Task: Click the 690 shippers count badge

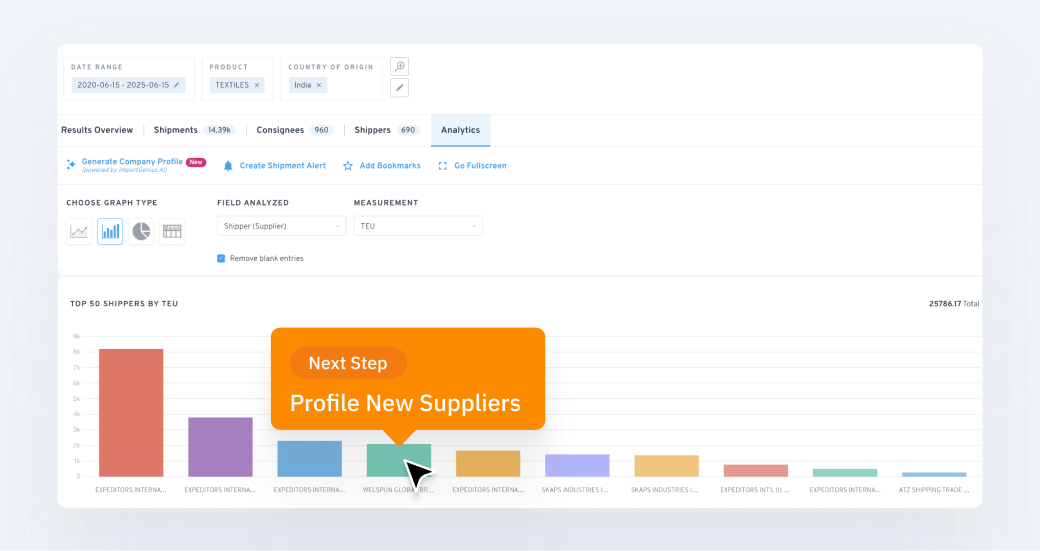Action: [x=408, y=130]
